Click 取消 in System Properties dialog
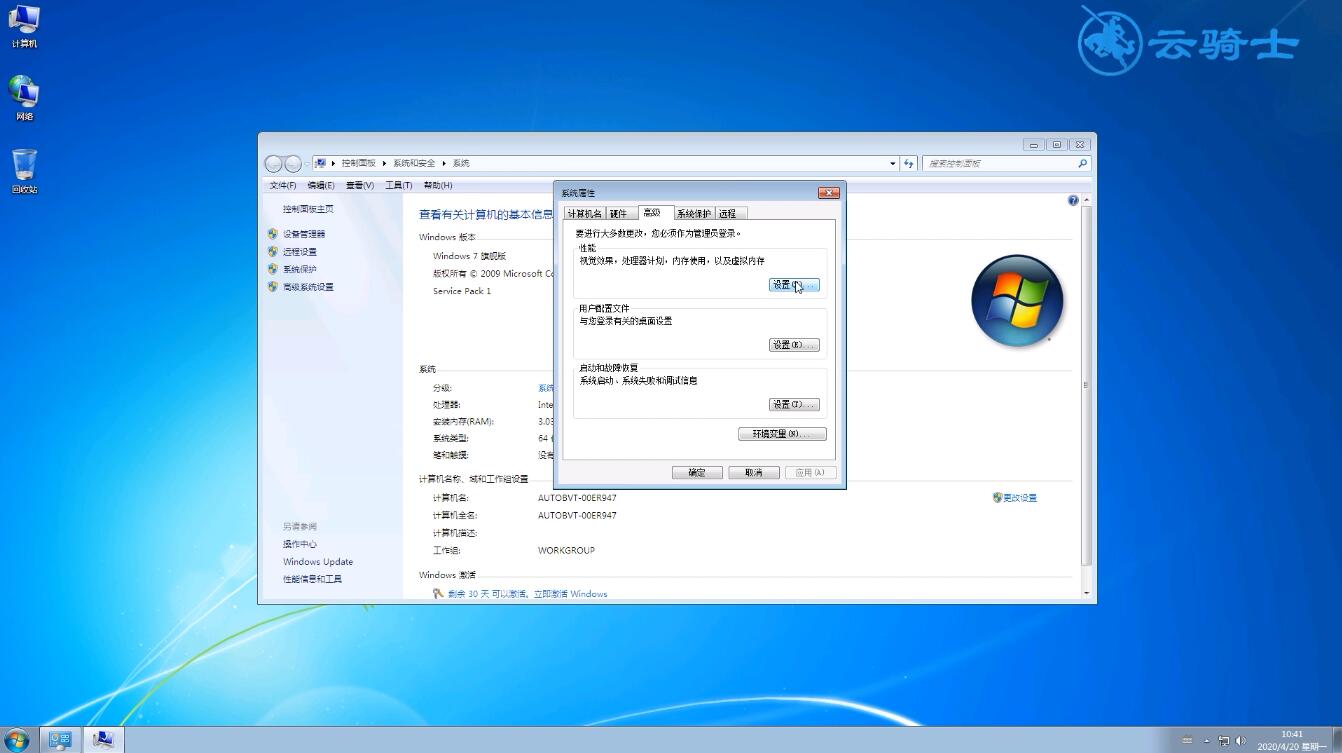Image resolution: width=1342 pixels, height=753 pixels. [754, 473]
